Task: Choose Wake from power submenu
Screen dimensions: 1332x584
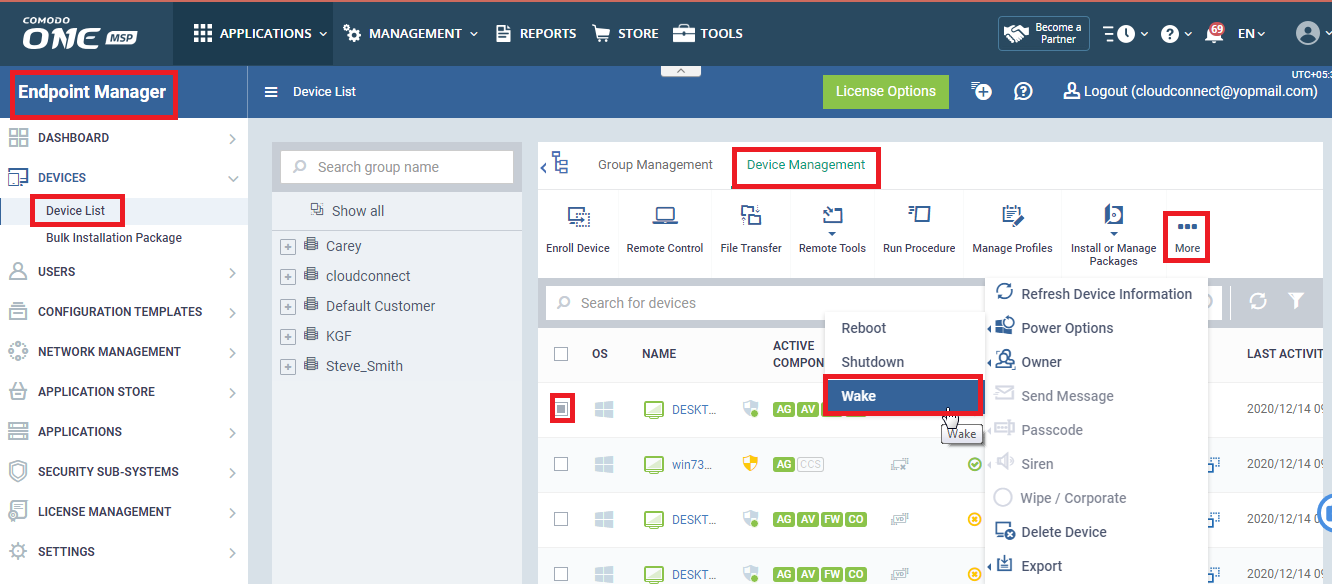Action: 904,396
